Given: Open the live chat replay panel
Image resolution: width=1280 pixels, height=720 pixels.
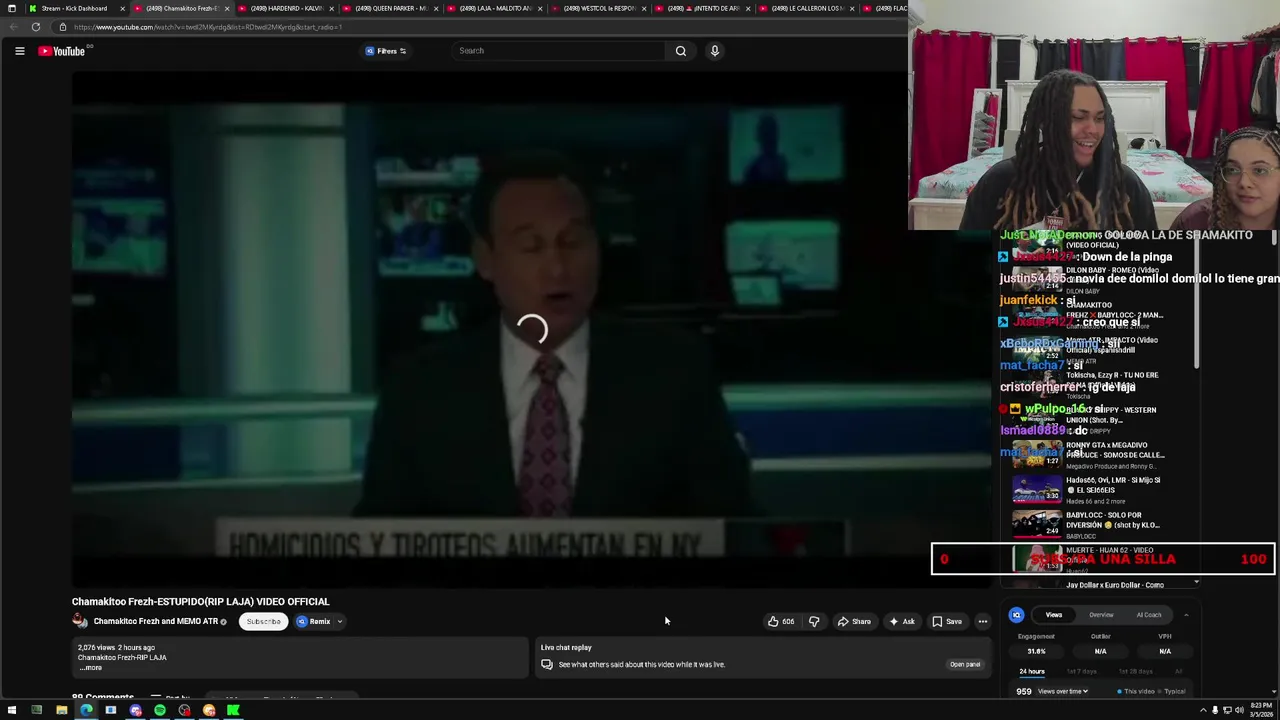Looking at the screenshot, I should [964, 664].
